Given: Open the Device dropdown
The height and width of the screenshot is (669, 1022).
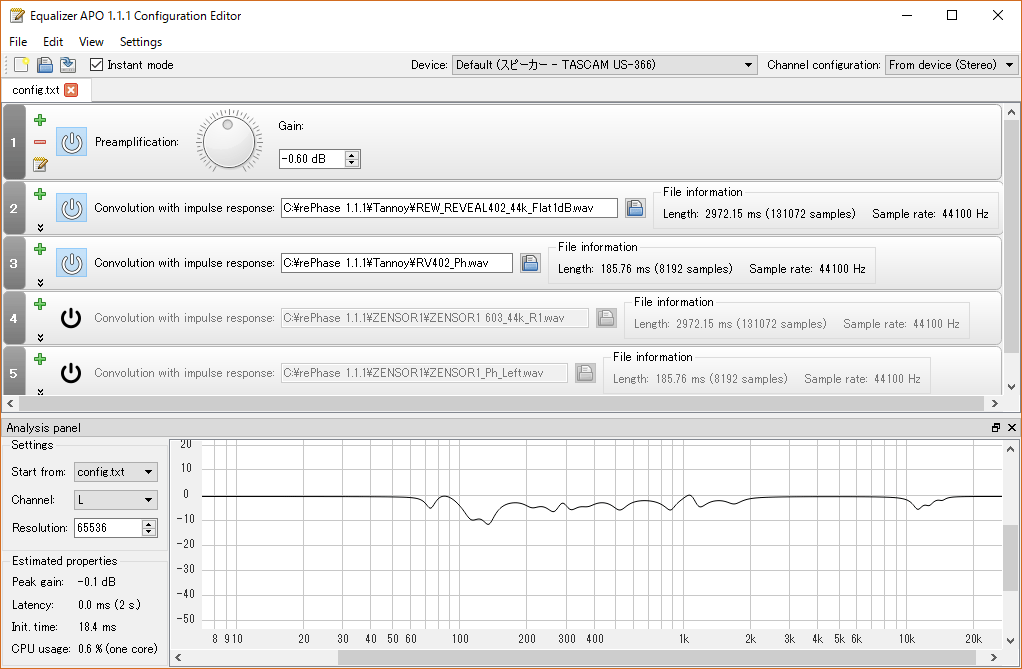Looking at the screenshot, I should (x=604, y=65).
